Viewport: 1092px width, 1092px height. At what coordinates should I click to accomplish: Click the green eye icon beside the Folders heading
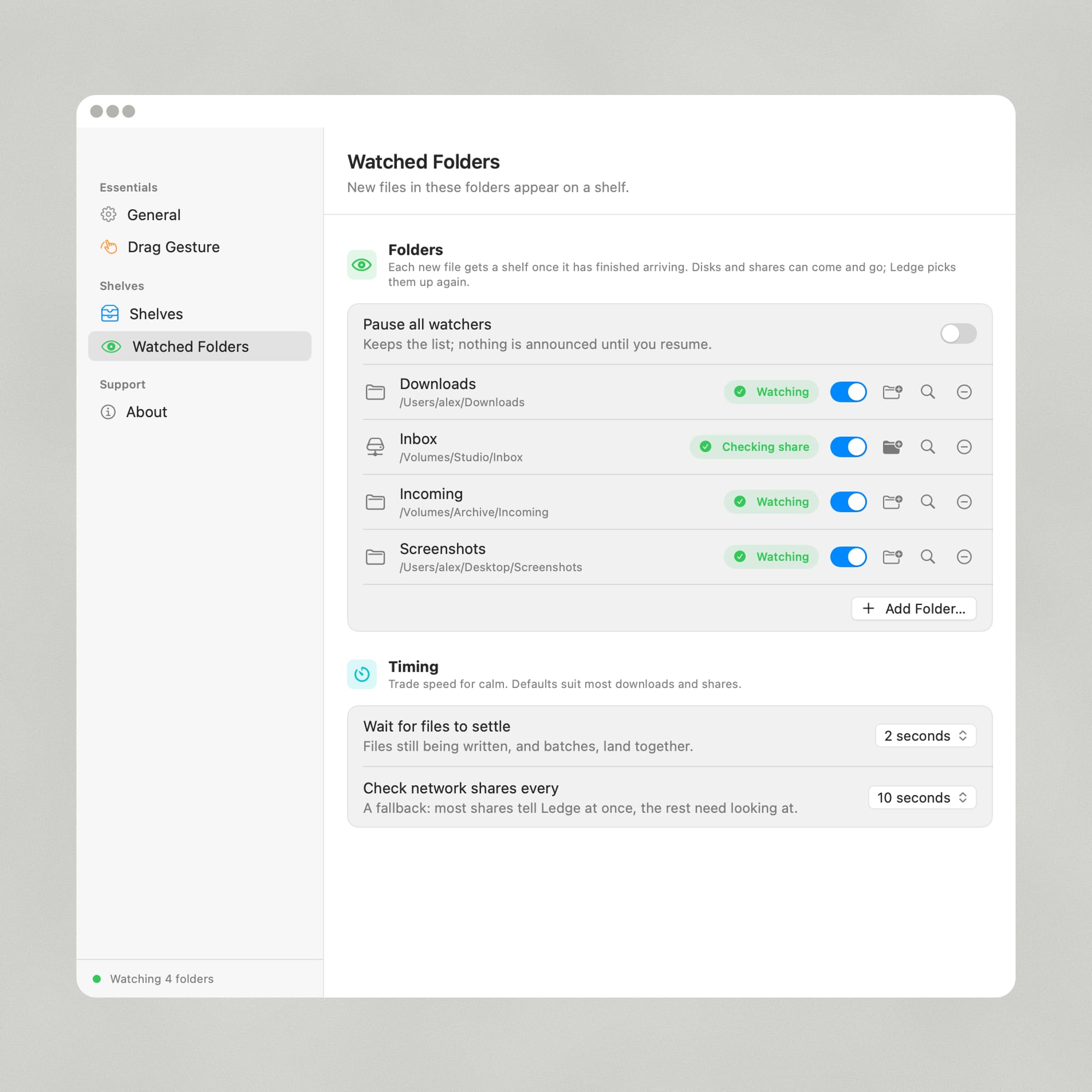pyautogui.click(x=362, y=264)
